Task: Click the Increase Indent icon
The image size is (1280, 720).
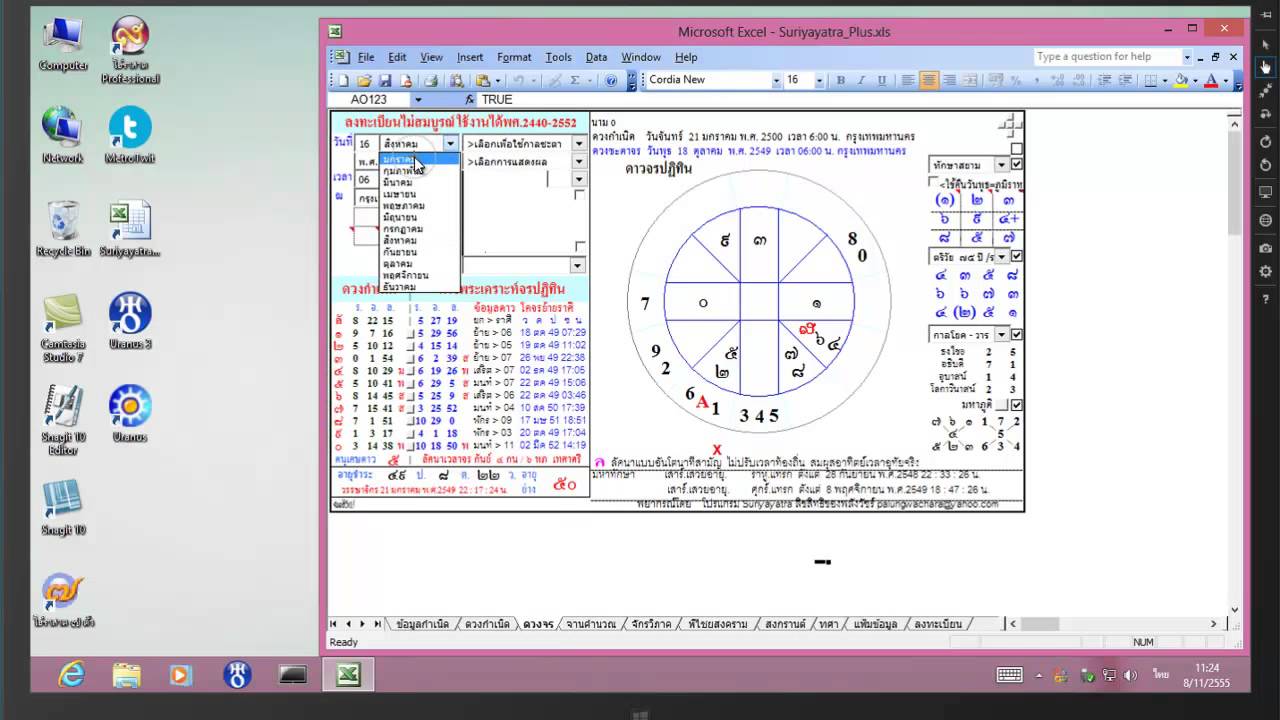Action: [x=1124, y=81]
